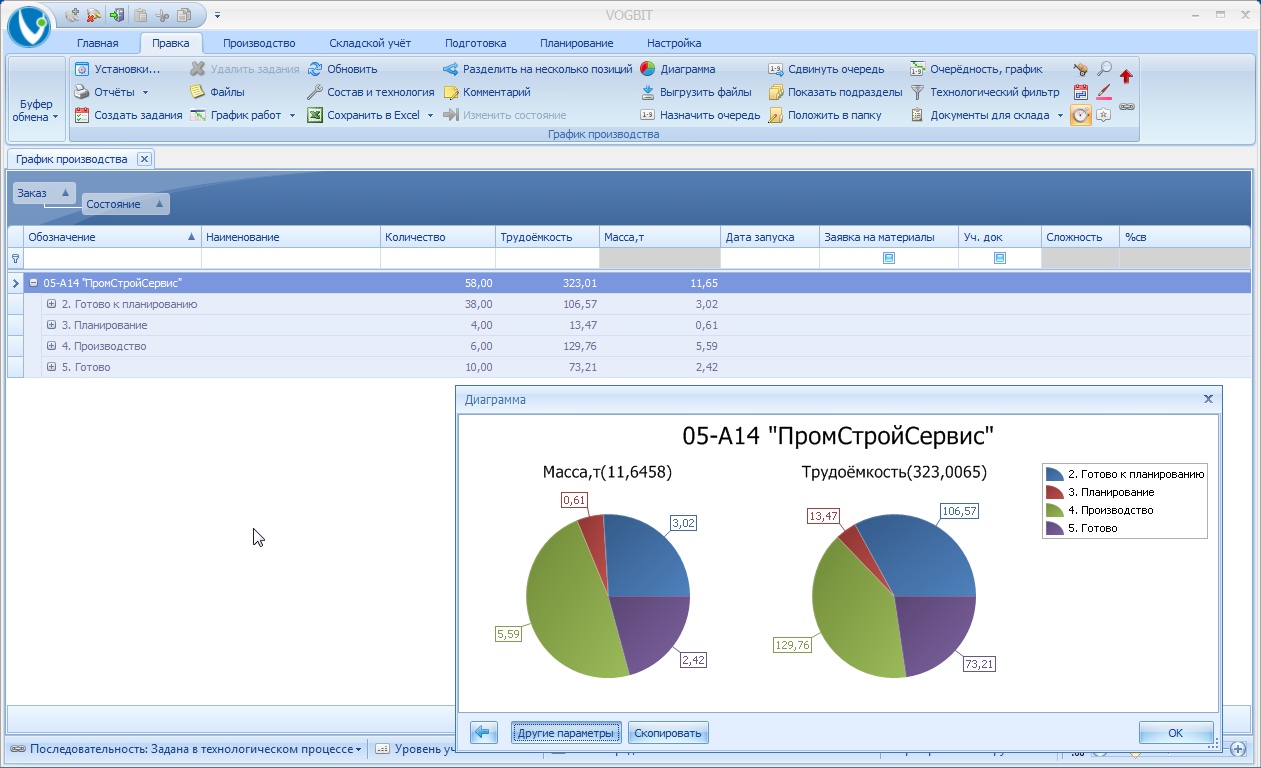Click the Создать задания calendar icon
Screen dimensions: 1261x768
tap(83, 115)
